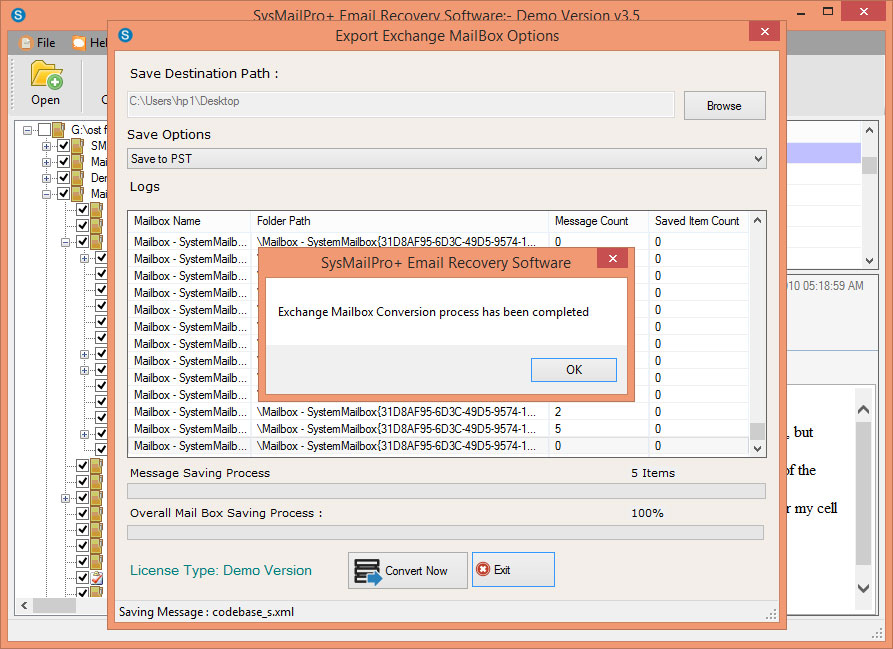Maximize the main SysMailPro+ window
Viewport: 893px width, 649px height.
pos(828,12)
